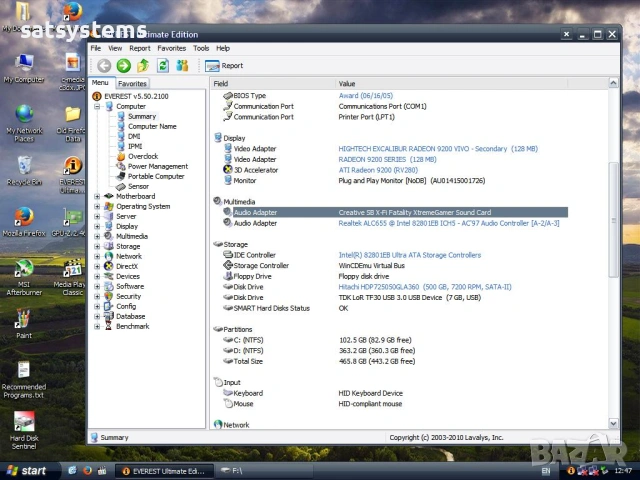Expand the Display tree node
Viewport: 640px width, 480px height.
(97, 226)
